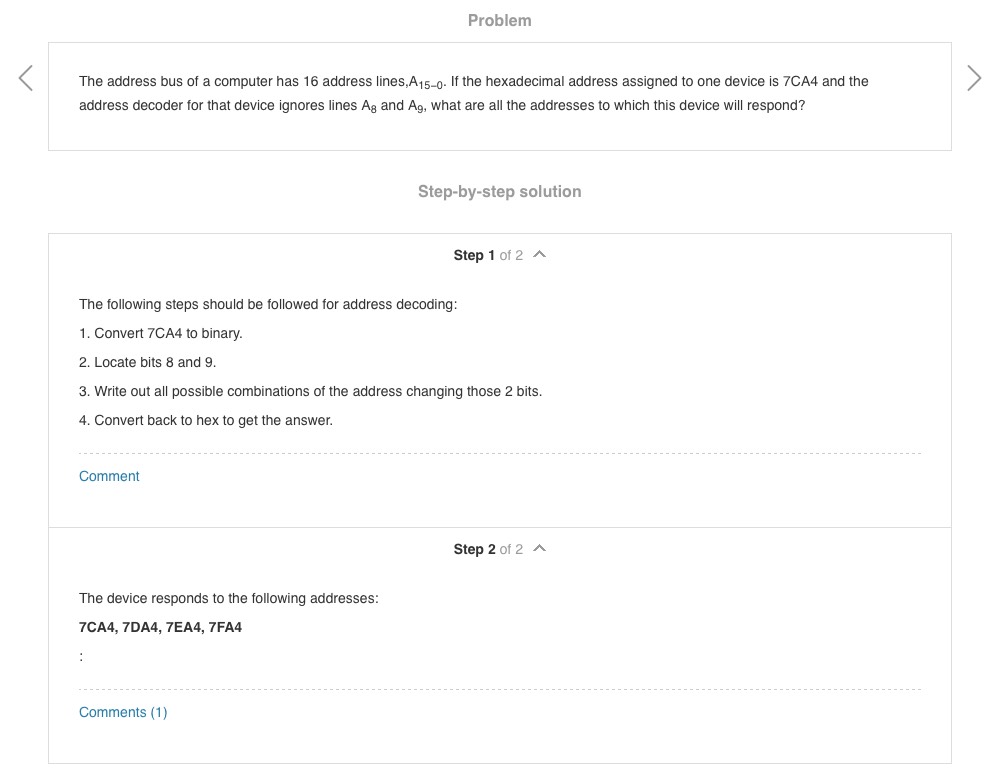Click "The device responds to the following addresses:"

pos(228,598)
